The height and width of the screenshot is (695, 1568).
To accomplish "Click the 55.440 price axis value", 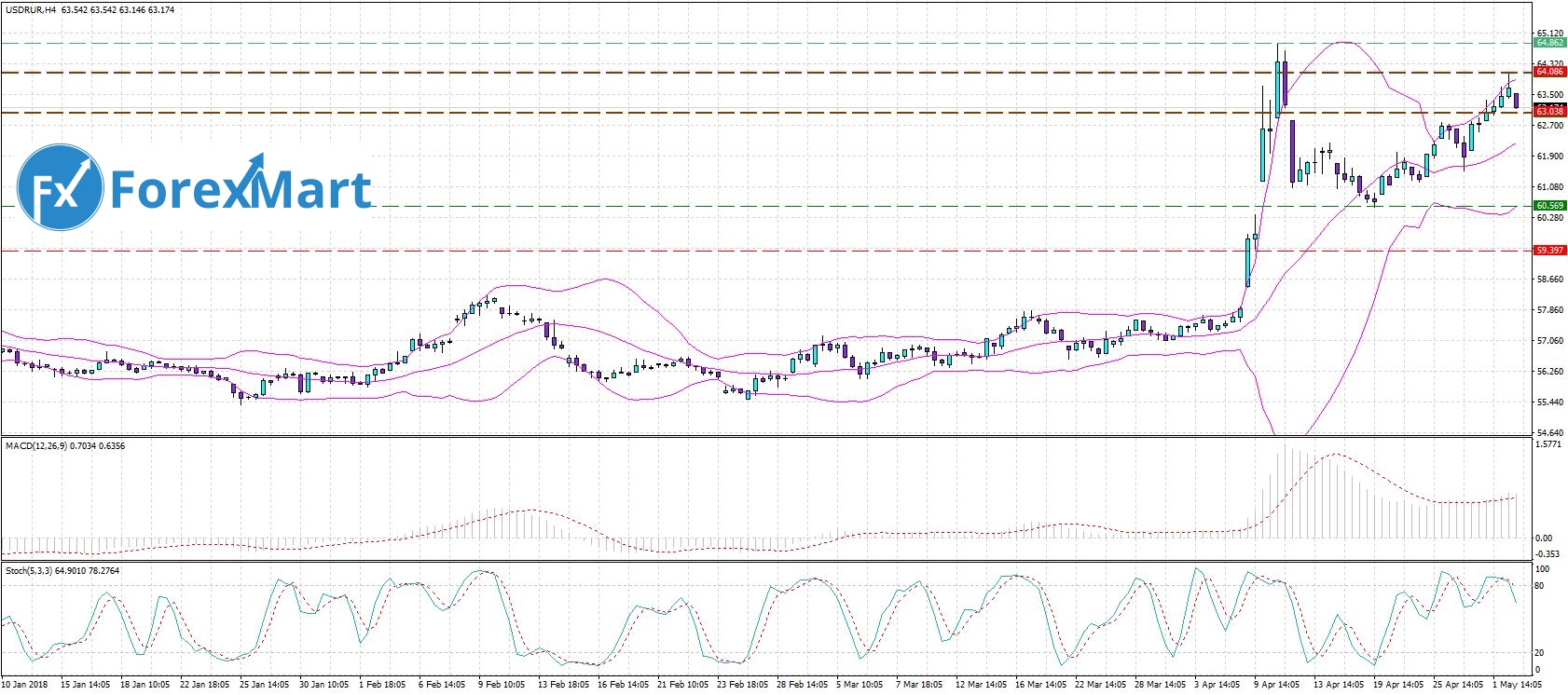I will [1550, 402].
